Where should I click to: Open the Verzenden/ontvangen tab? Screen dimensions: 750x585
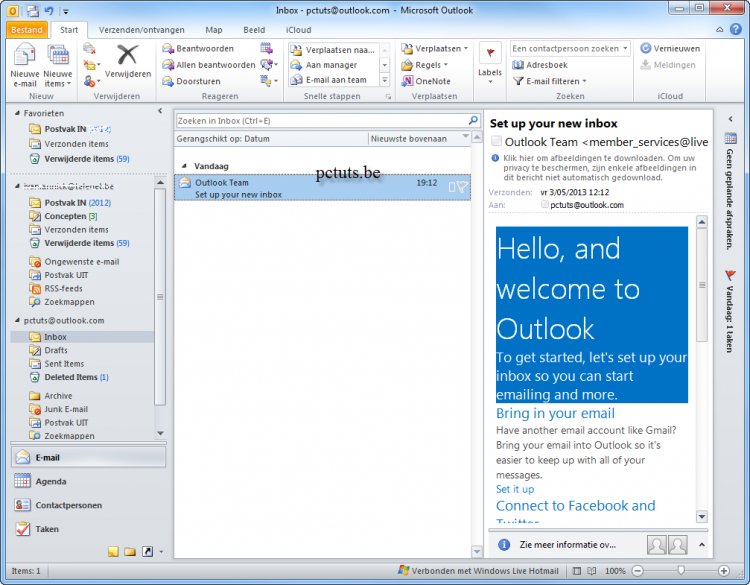pyautogui.click(x=142, y=30)
